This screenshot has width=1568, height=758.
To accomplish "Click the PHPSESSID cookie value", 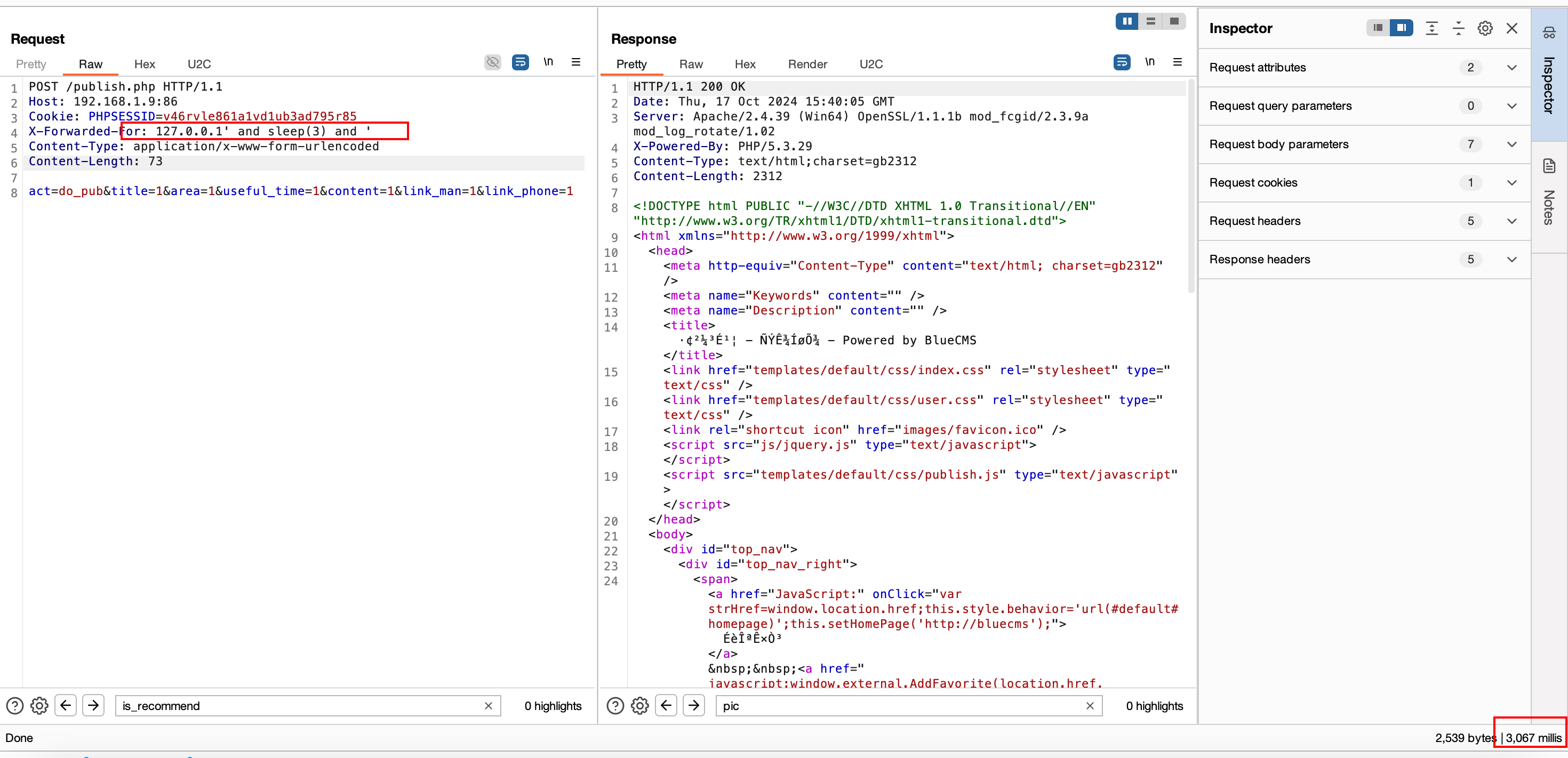I will [x=260, y=116].
